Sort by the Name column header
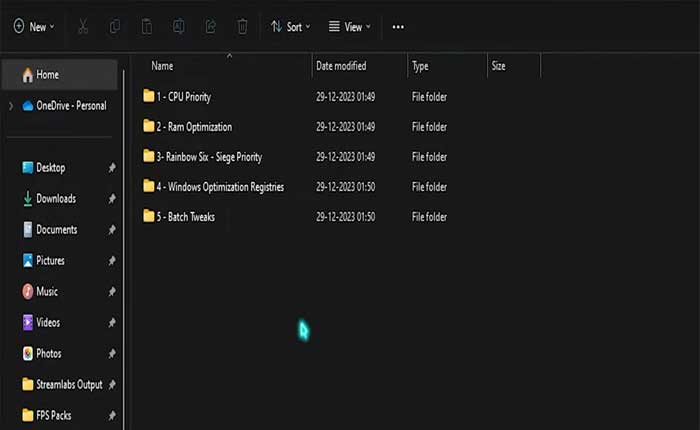 point(162,66)
